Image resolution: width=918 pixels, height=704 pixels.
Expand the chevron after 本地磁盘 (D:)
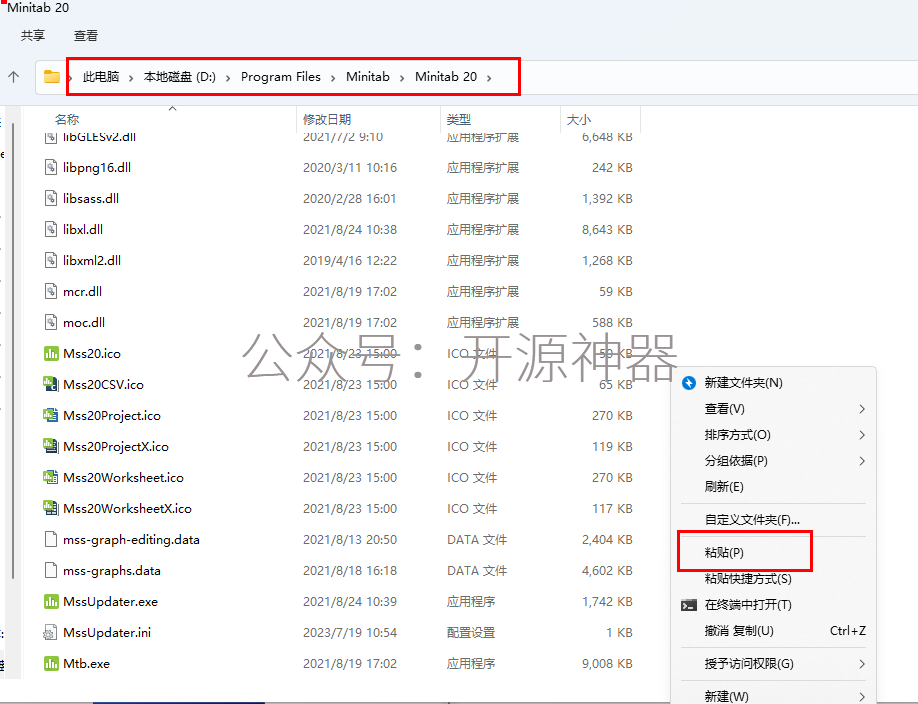point(228,78)
